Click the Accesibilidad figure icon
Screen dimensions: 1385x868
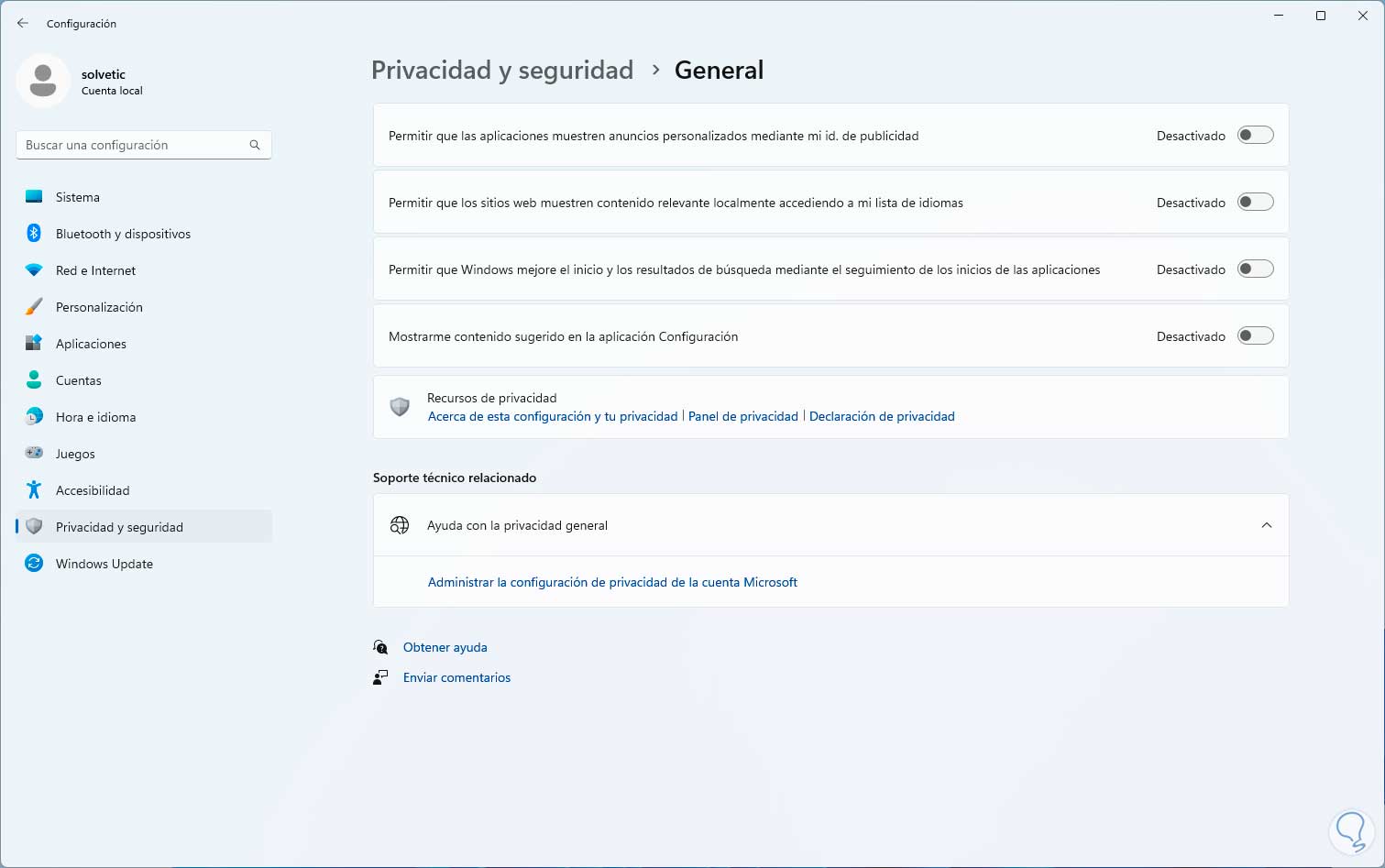tap(34, 490)
